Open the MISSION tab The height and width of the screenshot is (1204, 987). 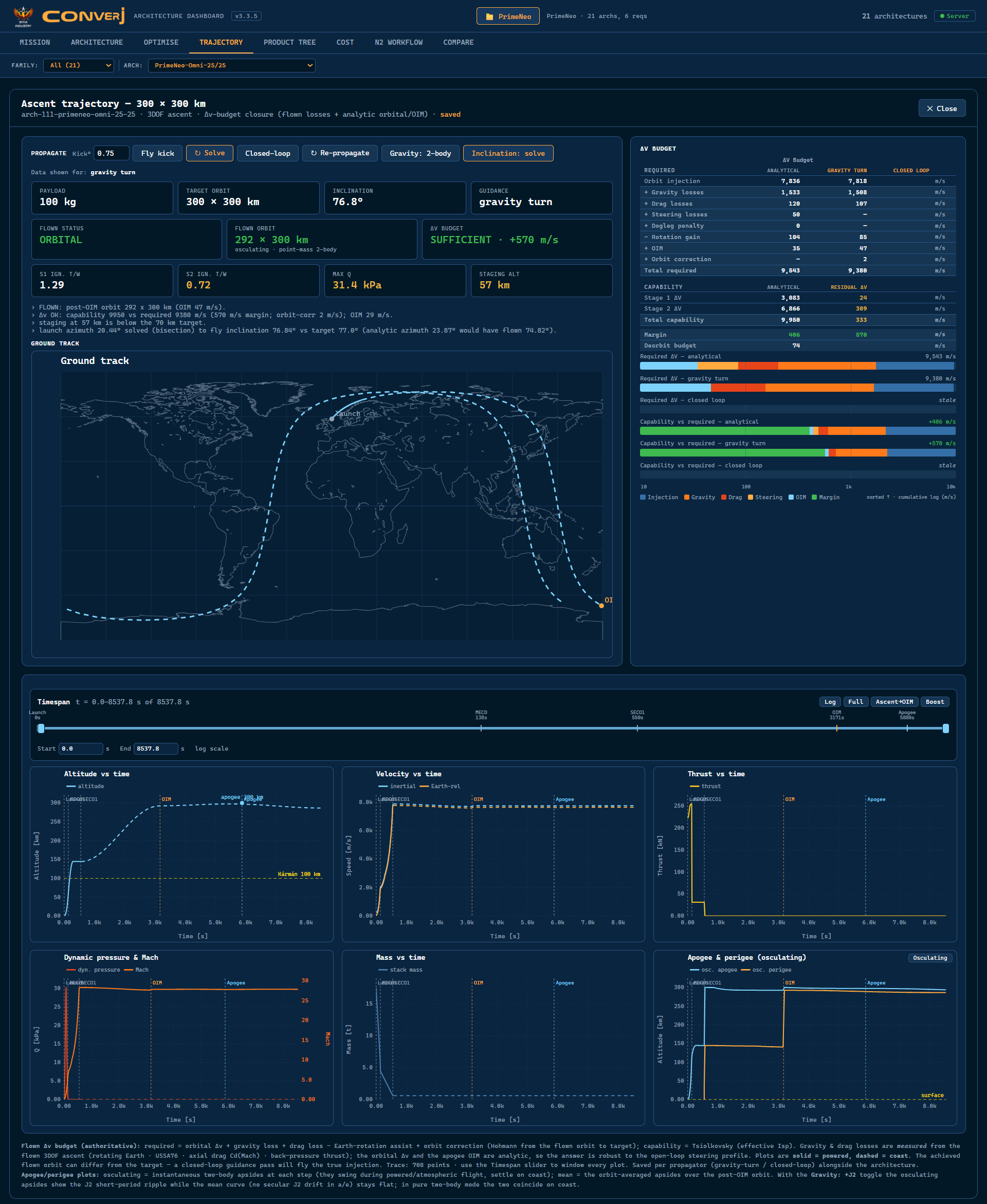click(x=34, y=42)
